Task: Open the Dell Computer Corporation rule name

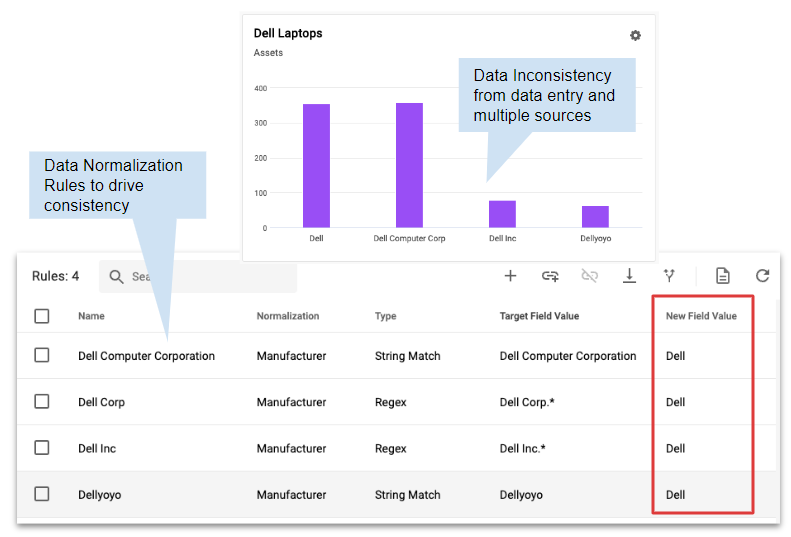Action: point(146,356)
